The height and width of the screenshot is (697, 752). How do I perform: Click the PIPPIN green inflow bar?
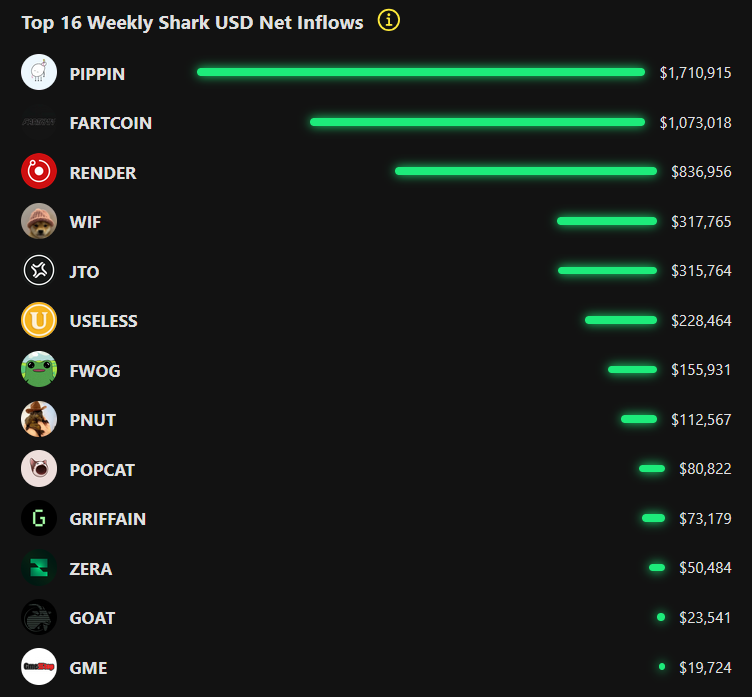tap(421, 72)
